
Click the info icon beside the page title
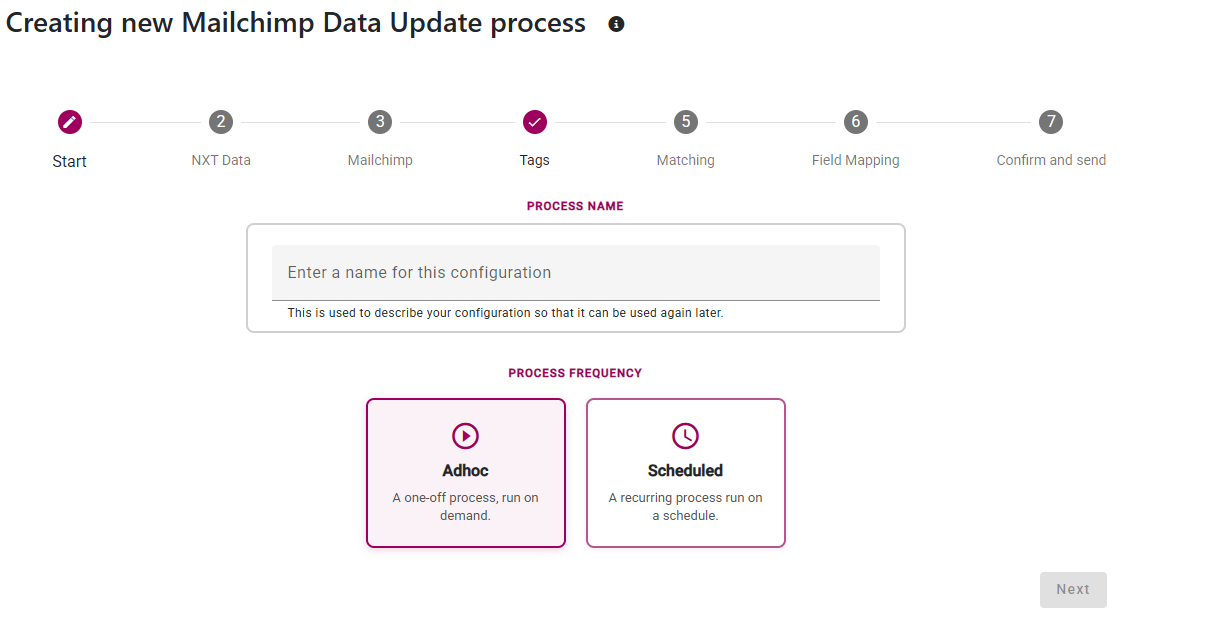(x=616, y=24)
